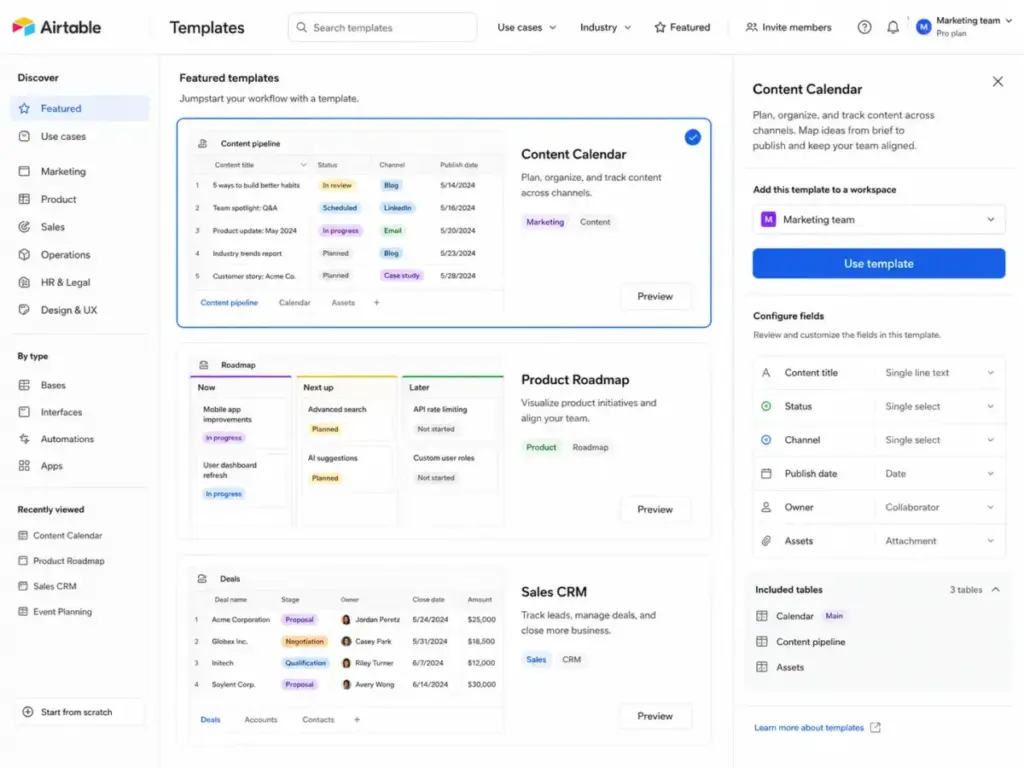Click the Bases type icon
Screen dimensions: 1024x768
(x=24, y=385)
